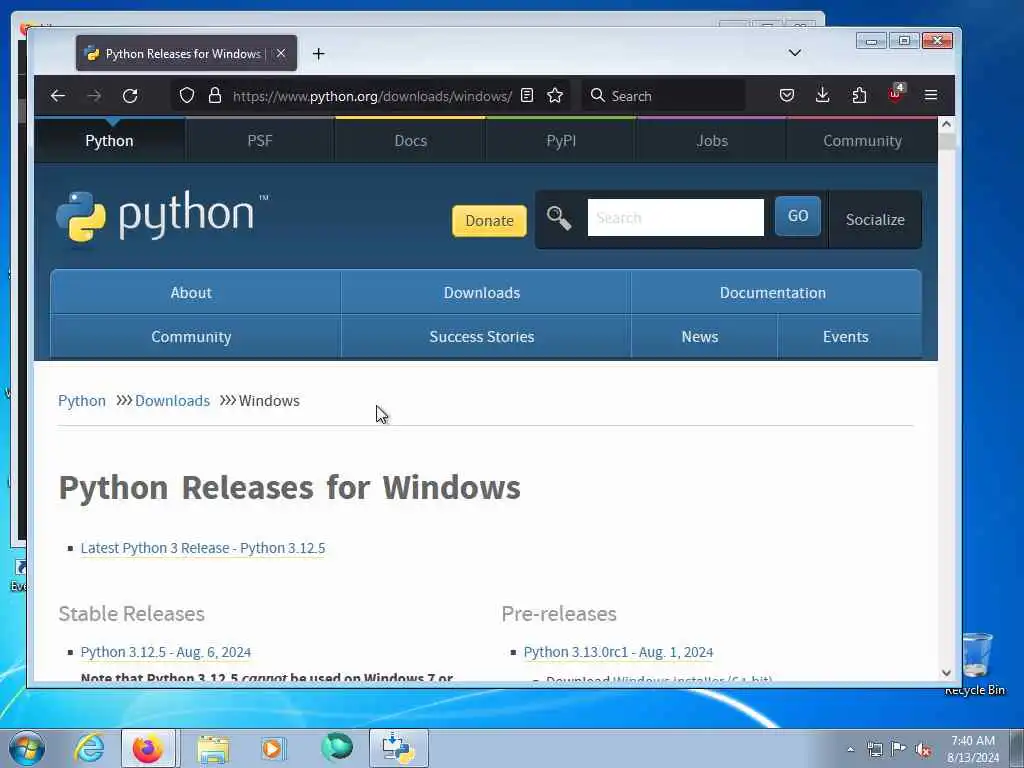The height and width of the screenshot is (768, 1024).
Task: Select the PyPI top bar tab
Action: pos(561,141)
